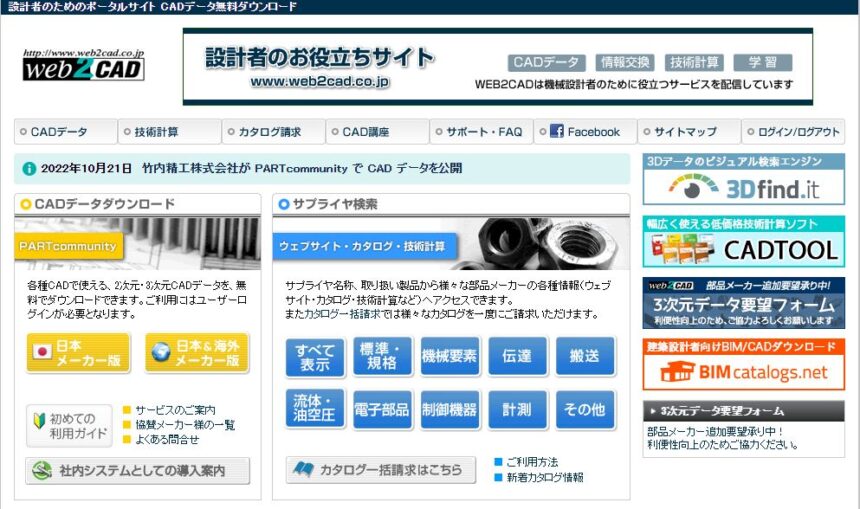Viewport: 860px width, 509px height.
Task: Click the book icon on catalog button
Action: click(303, 469)
